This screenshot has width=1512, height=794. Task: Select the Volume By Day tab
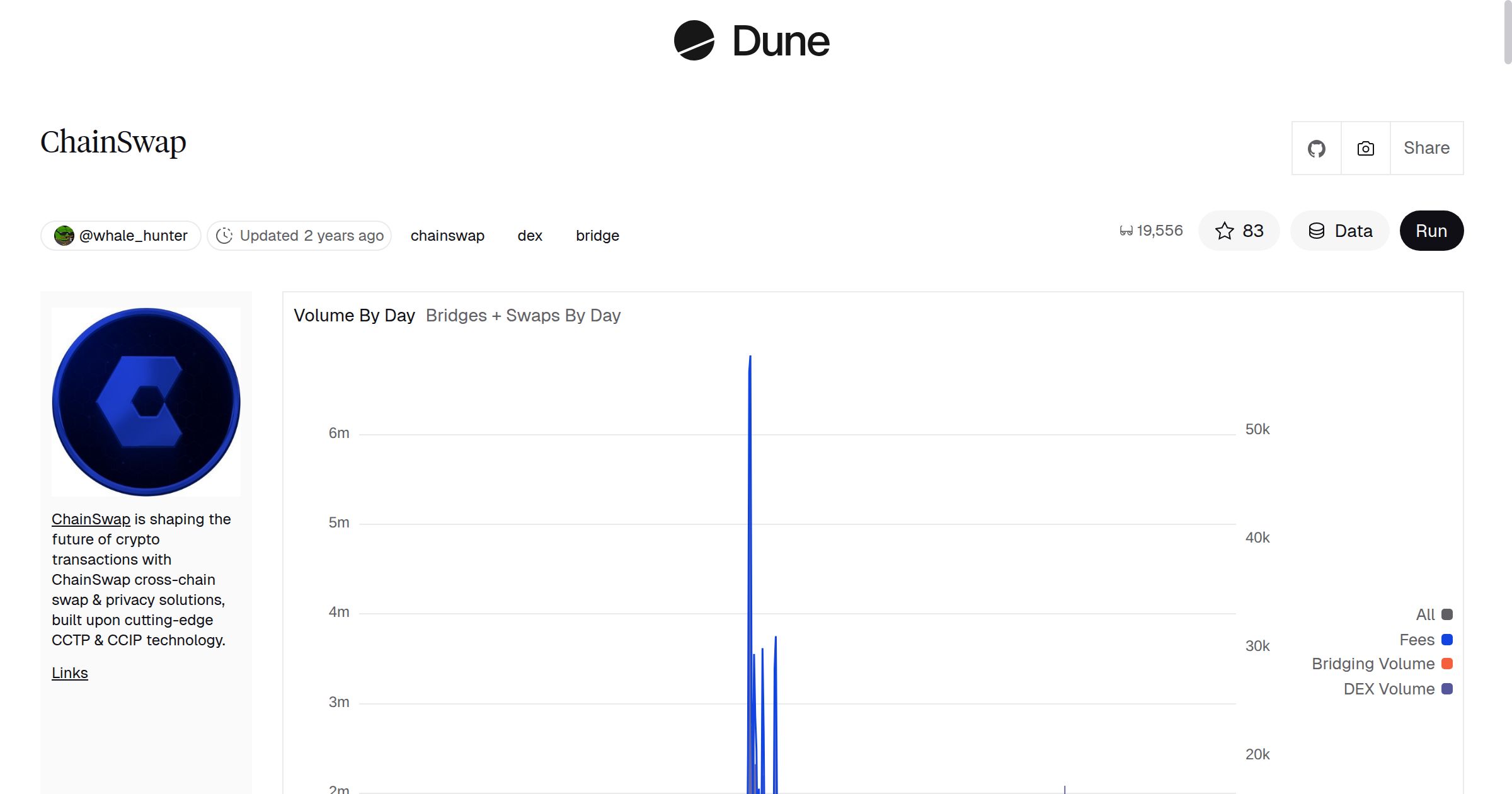(355, 315)
